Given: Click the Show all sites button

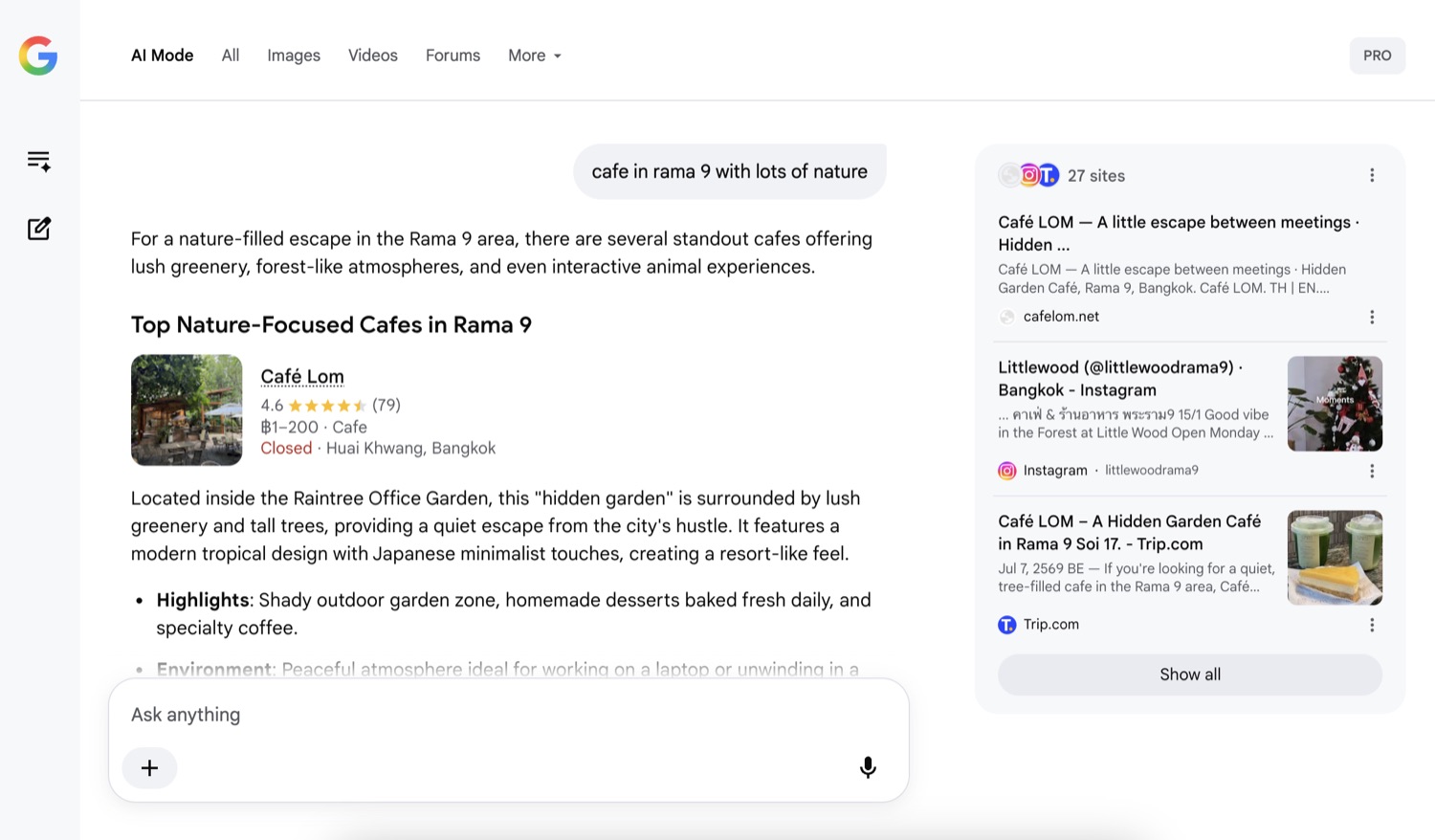Looking at the screenshot, I should point(1190,674).
